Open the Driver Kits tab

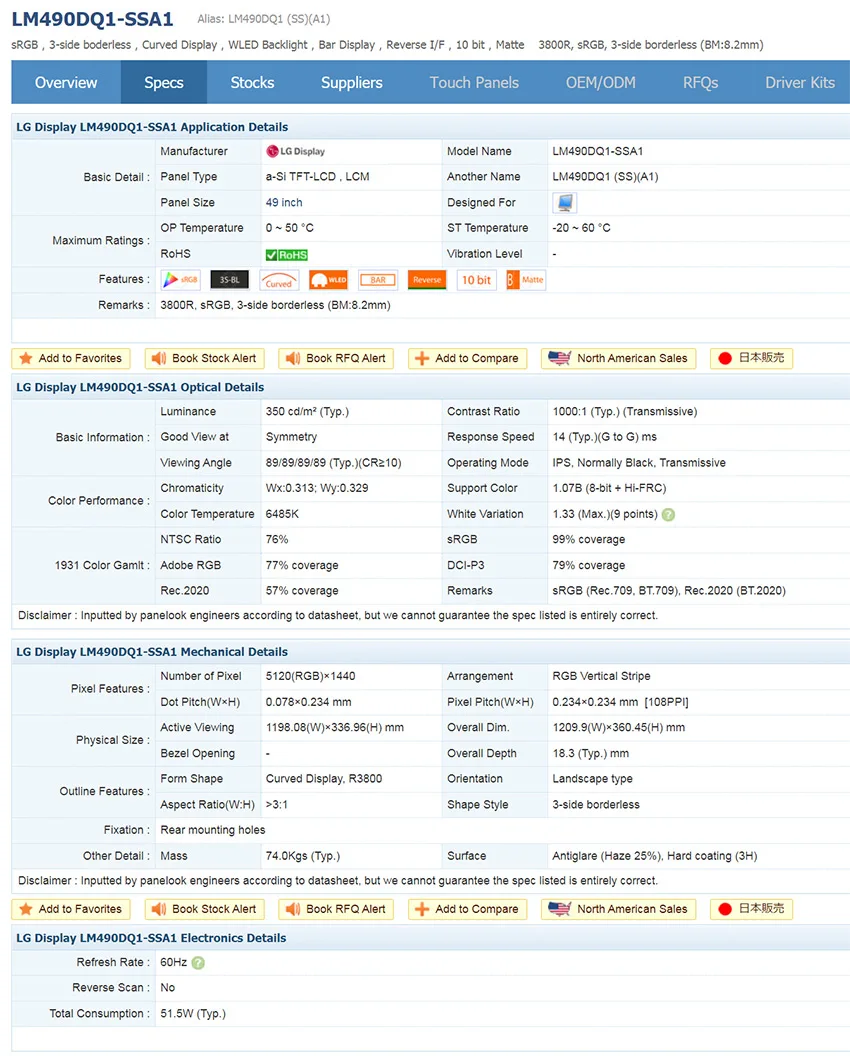click(x=799, y=82)
